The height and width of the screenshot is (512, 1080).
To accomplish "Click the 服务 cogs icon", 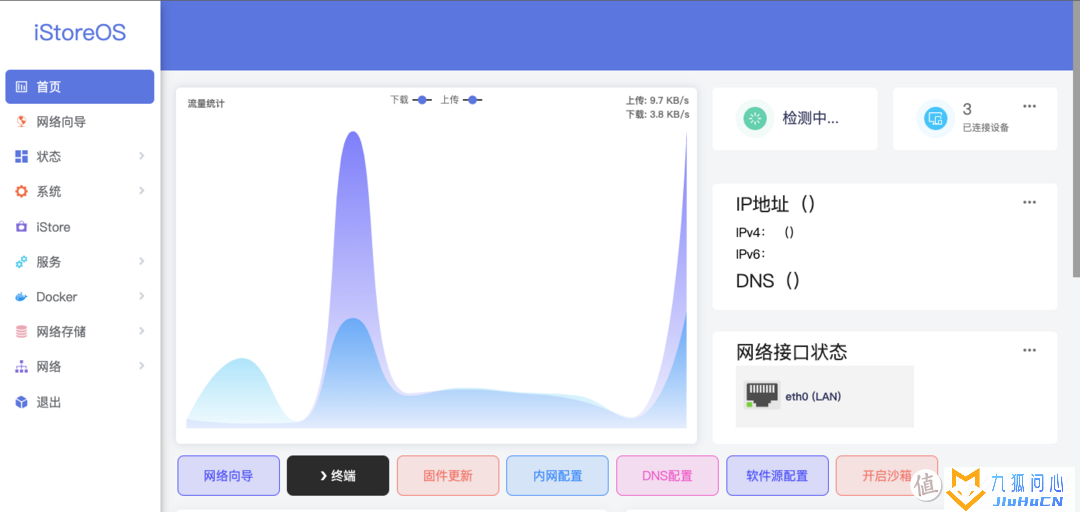I will click(21, 262).
